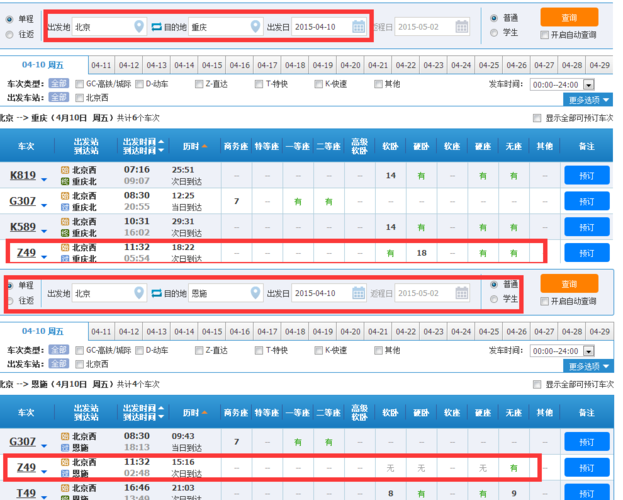The width and height of the screenshot is (623, 500).
Task: Expand Z49 details arrow in 恩施 results
Action: pos(44,471)
